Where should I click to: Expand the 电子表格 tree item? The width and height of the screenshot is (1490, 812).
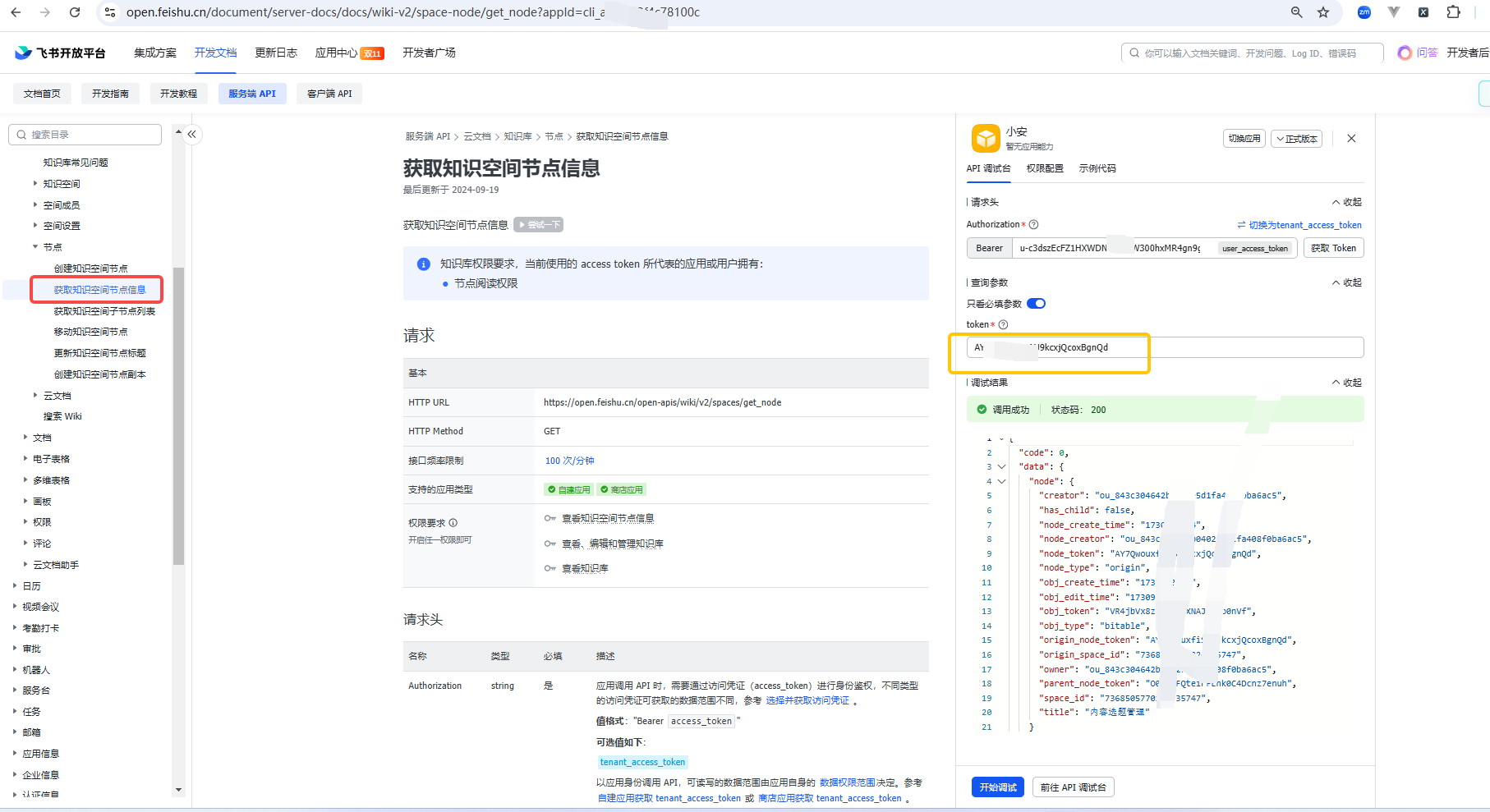click(25, 459)
